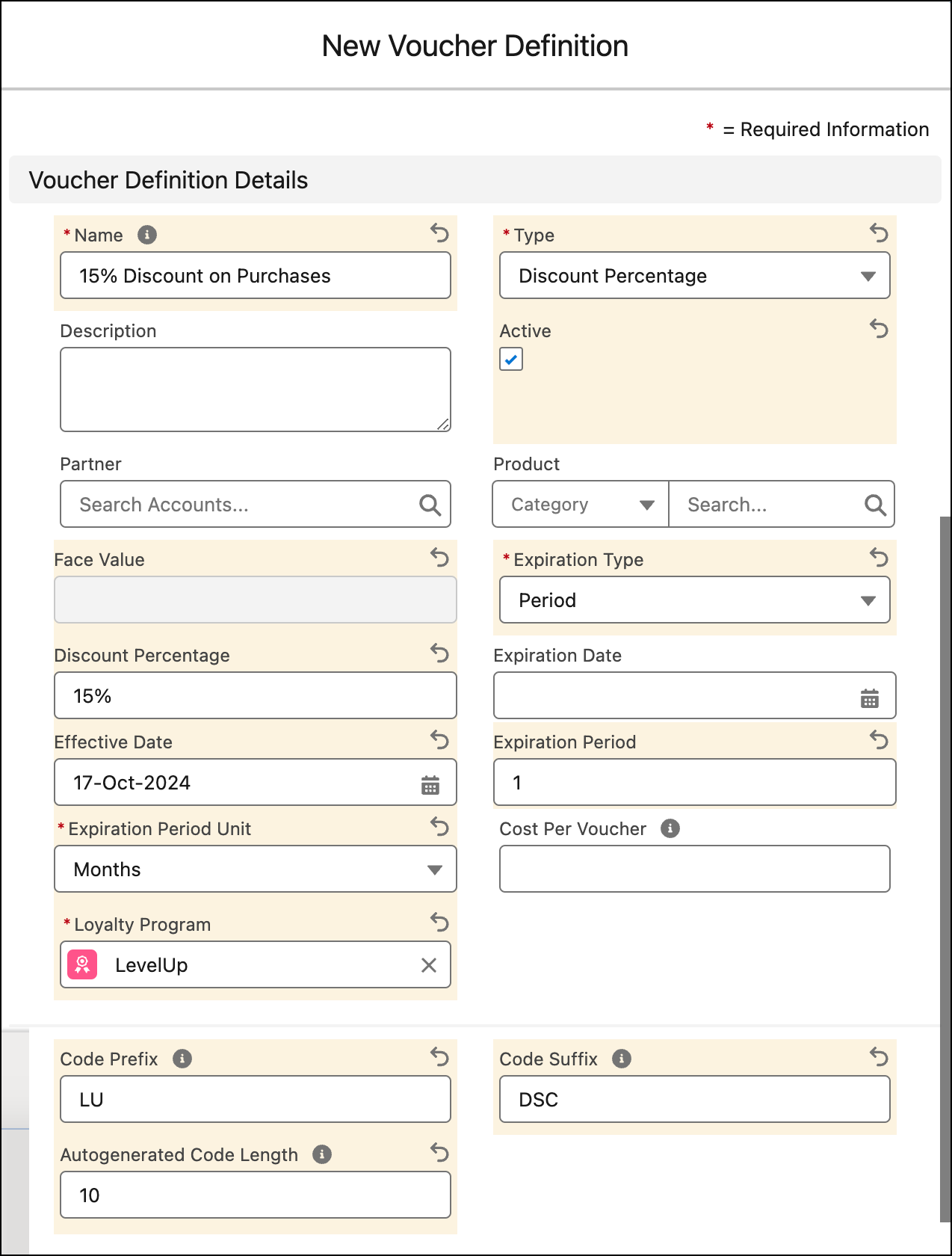This screenshot has width=952, height=1256.
Task: Click the vertical scrollbar of the form
Action: pyautogui.click(x=945, y=869)
